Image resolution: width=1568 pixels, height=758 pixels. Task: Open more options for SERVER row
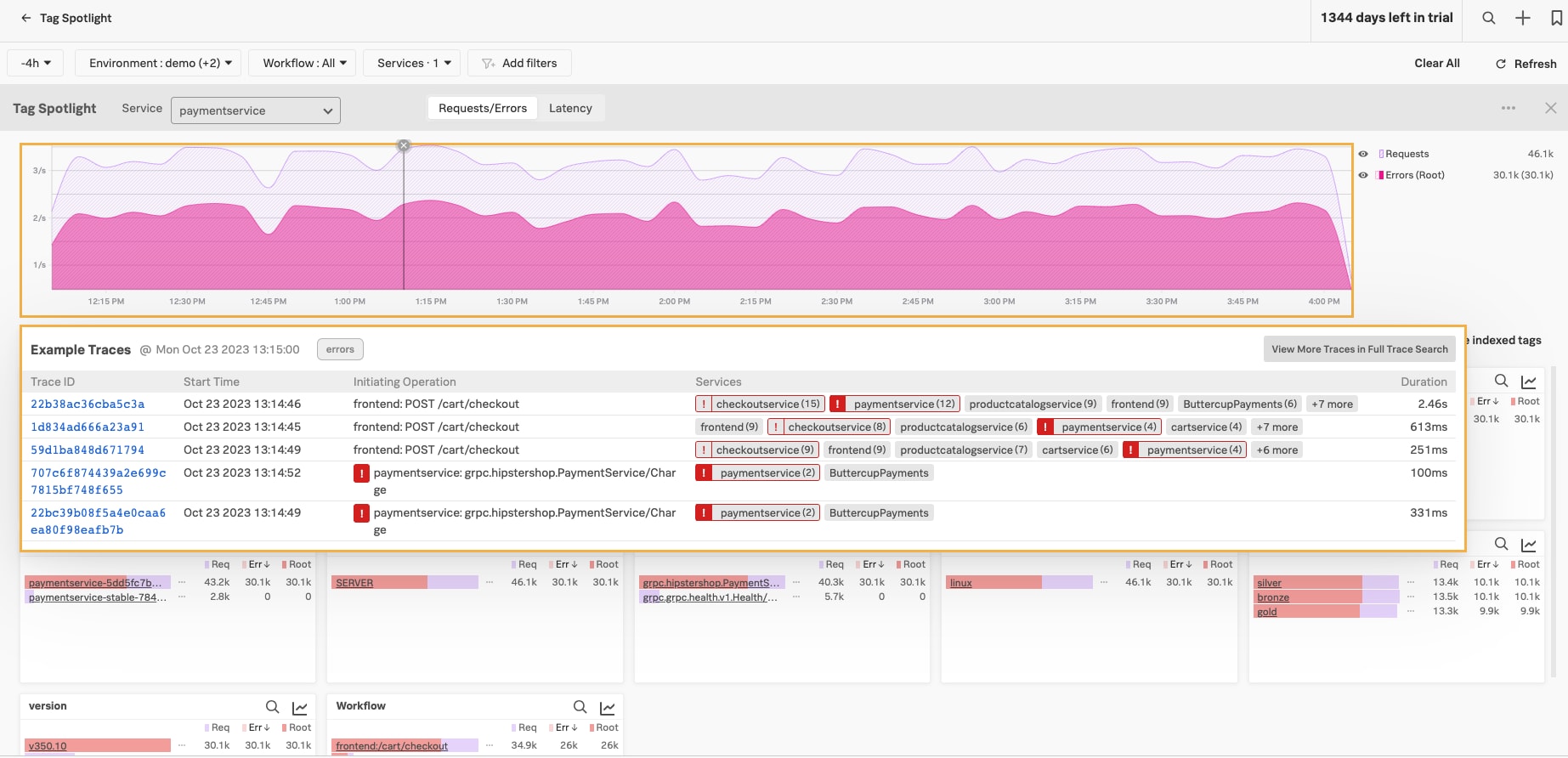490,582
